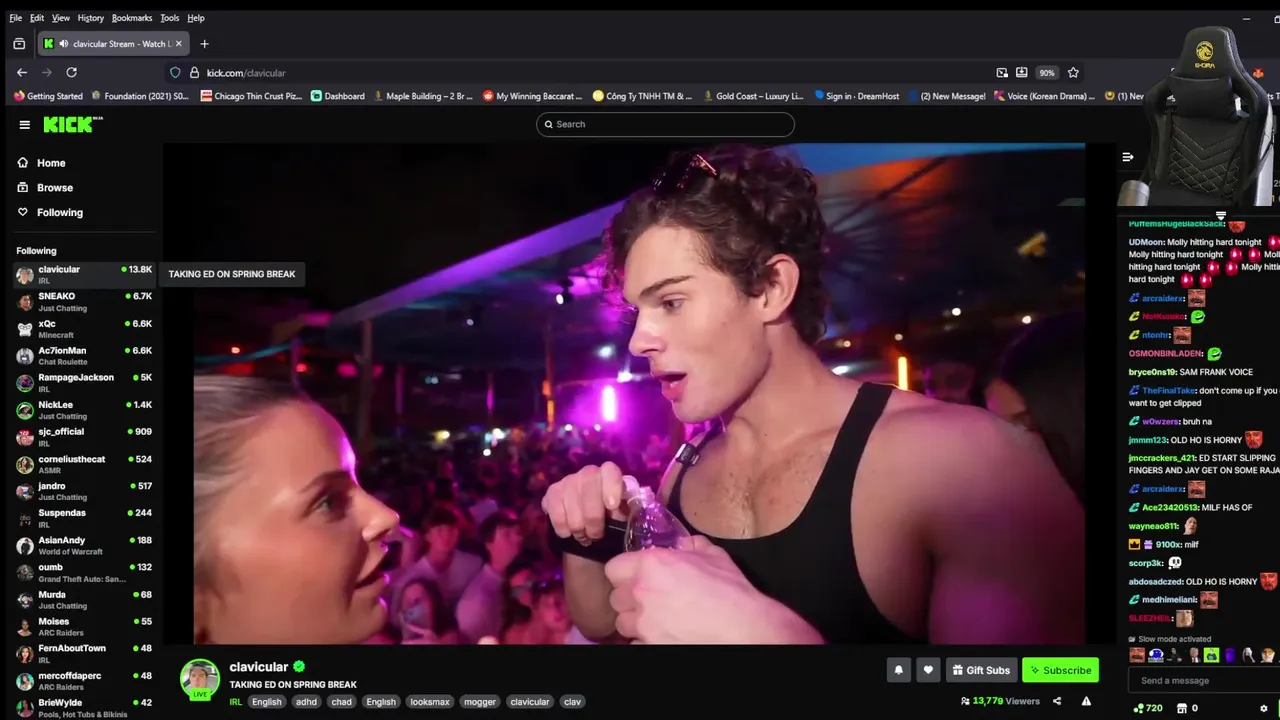Open a new browser tab
Viewport: 1280px width, 720px height.
click(204, 44)
